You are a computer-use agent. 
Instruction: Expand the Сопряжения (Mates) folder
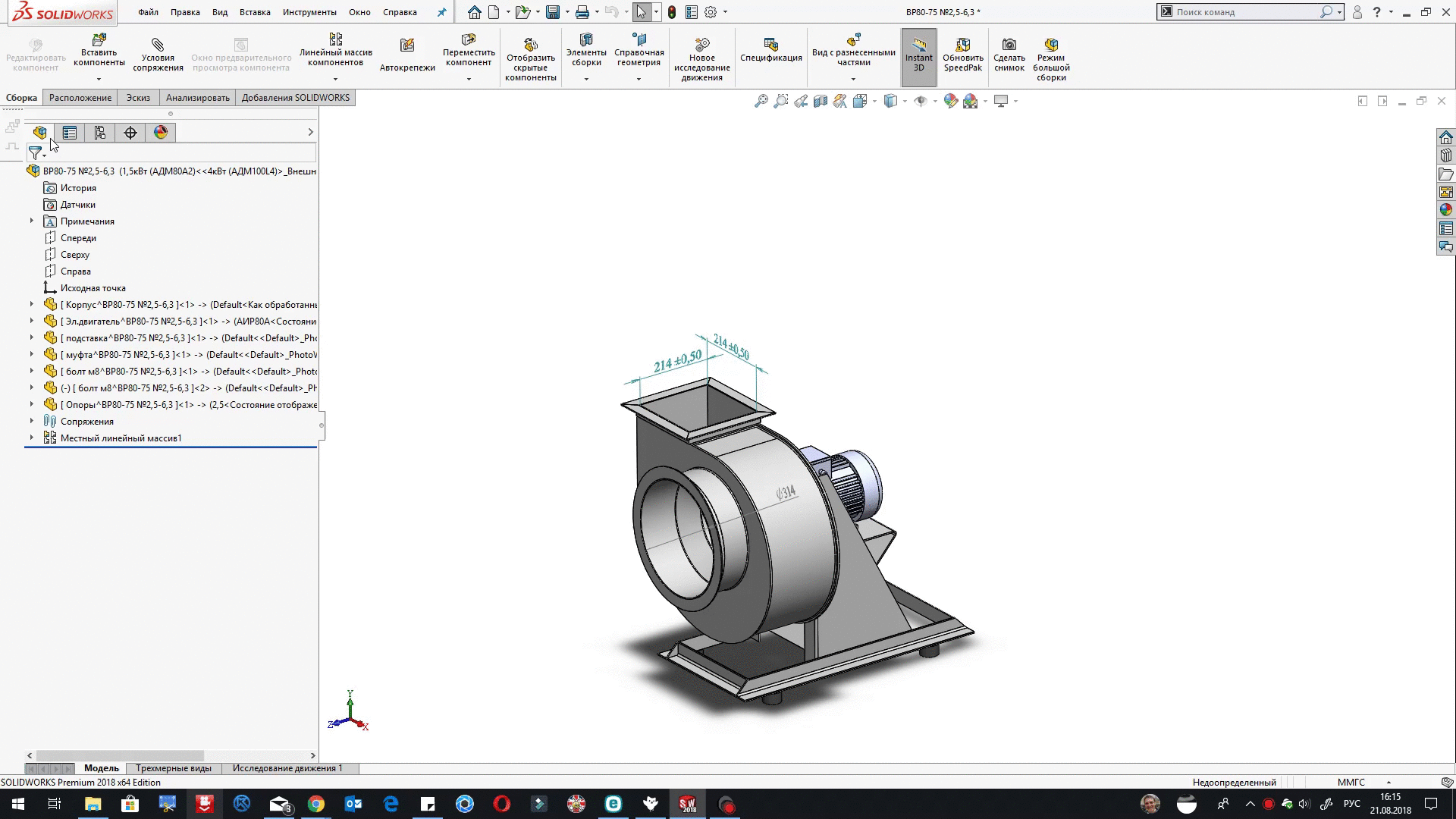pos(32,422)
